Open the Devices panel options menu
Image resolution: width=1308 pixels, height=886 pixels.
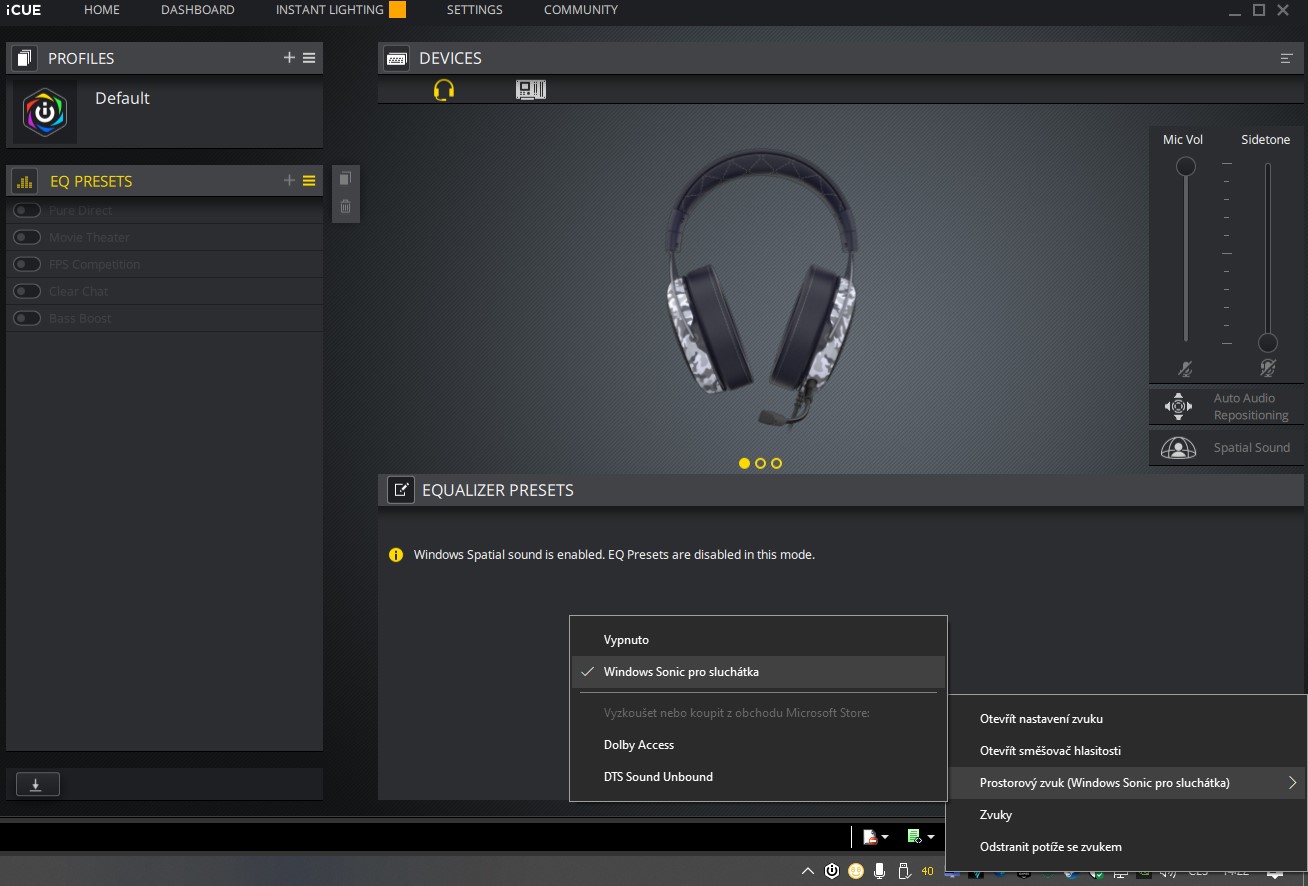[1287, 59]
